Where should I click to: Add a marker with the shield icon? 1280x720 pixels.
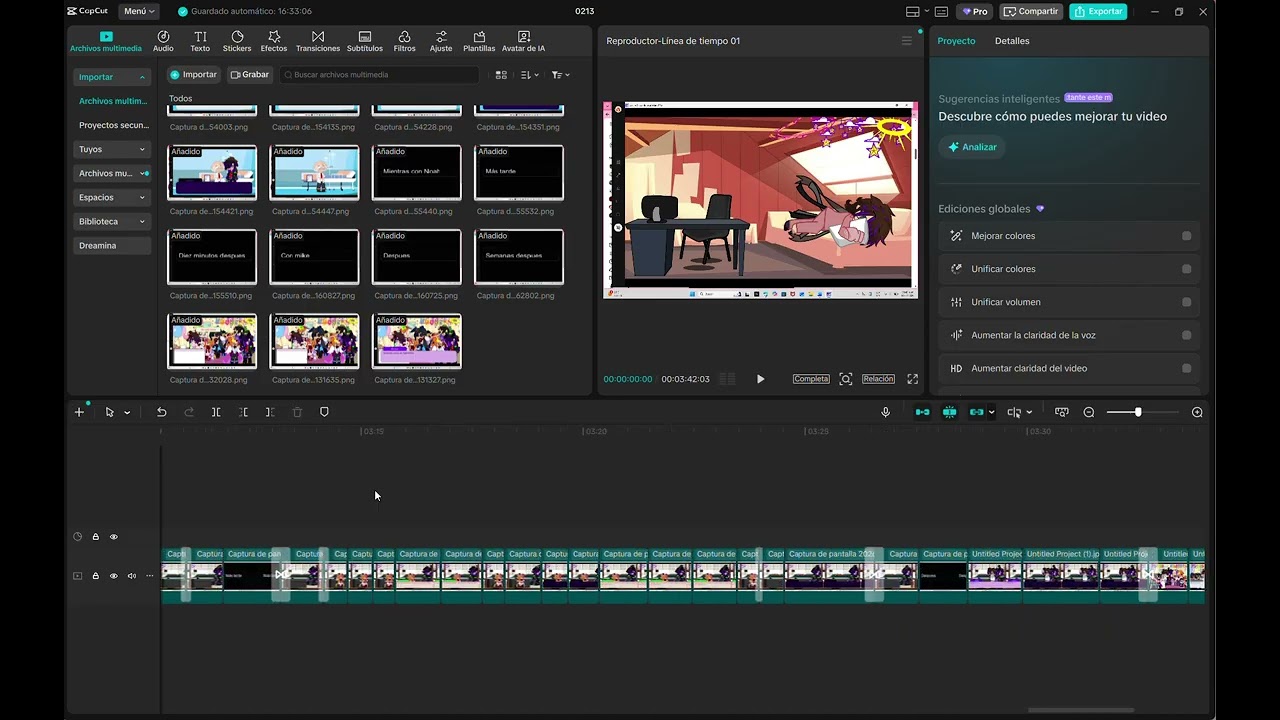coord(324,412)
